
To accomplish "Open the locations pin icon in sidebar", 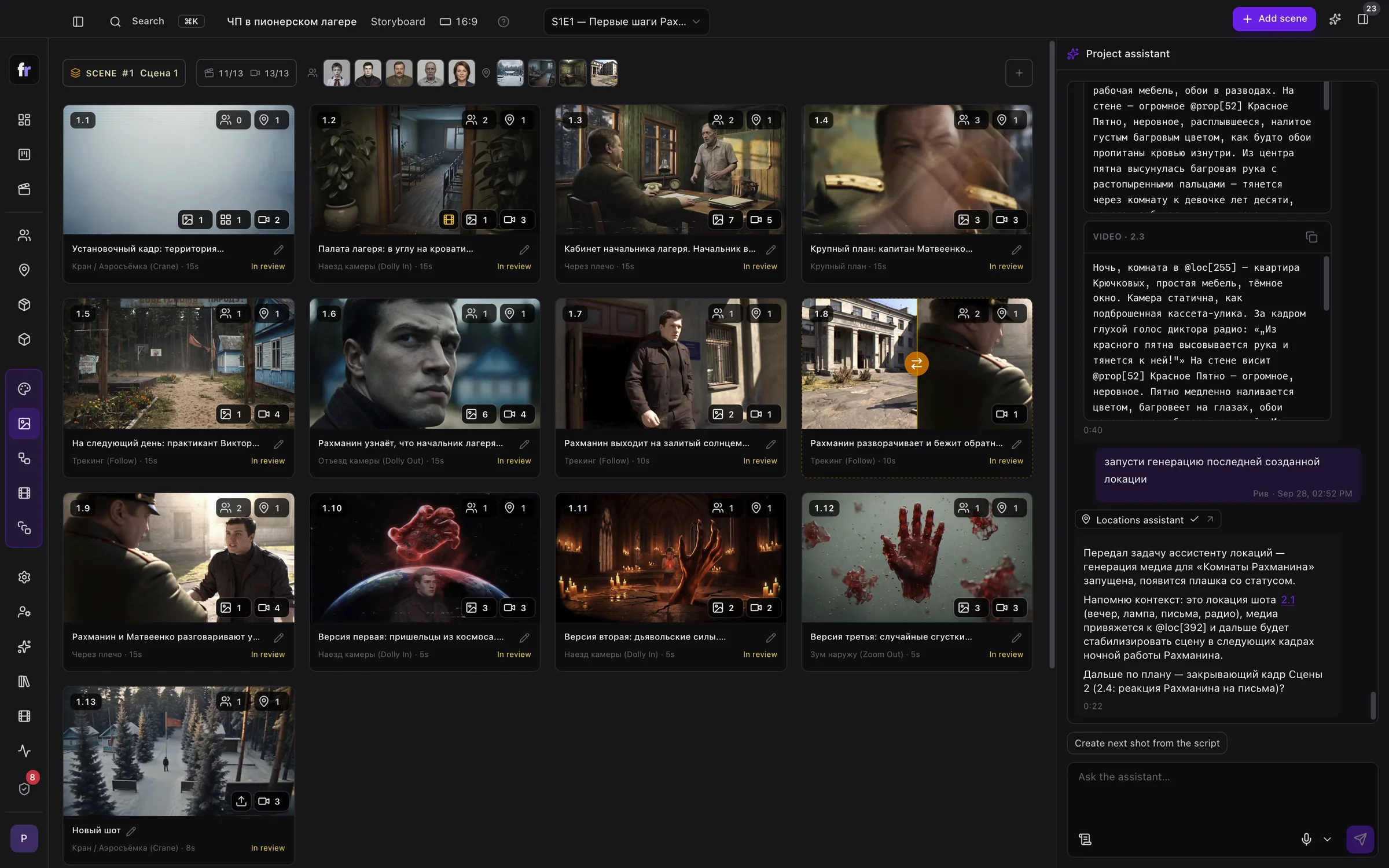I will 24,270.
